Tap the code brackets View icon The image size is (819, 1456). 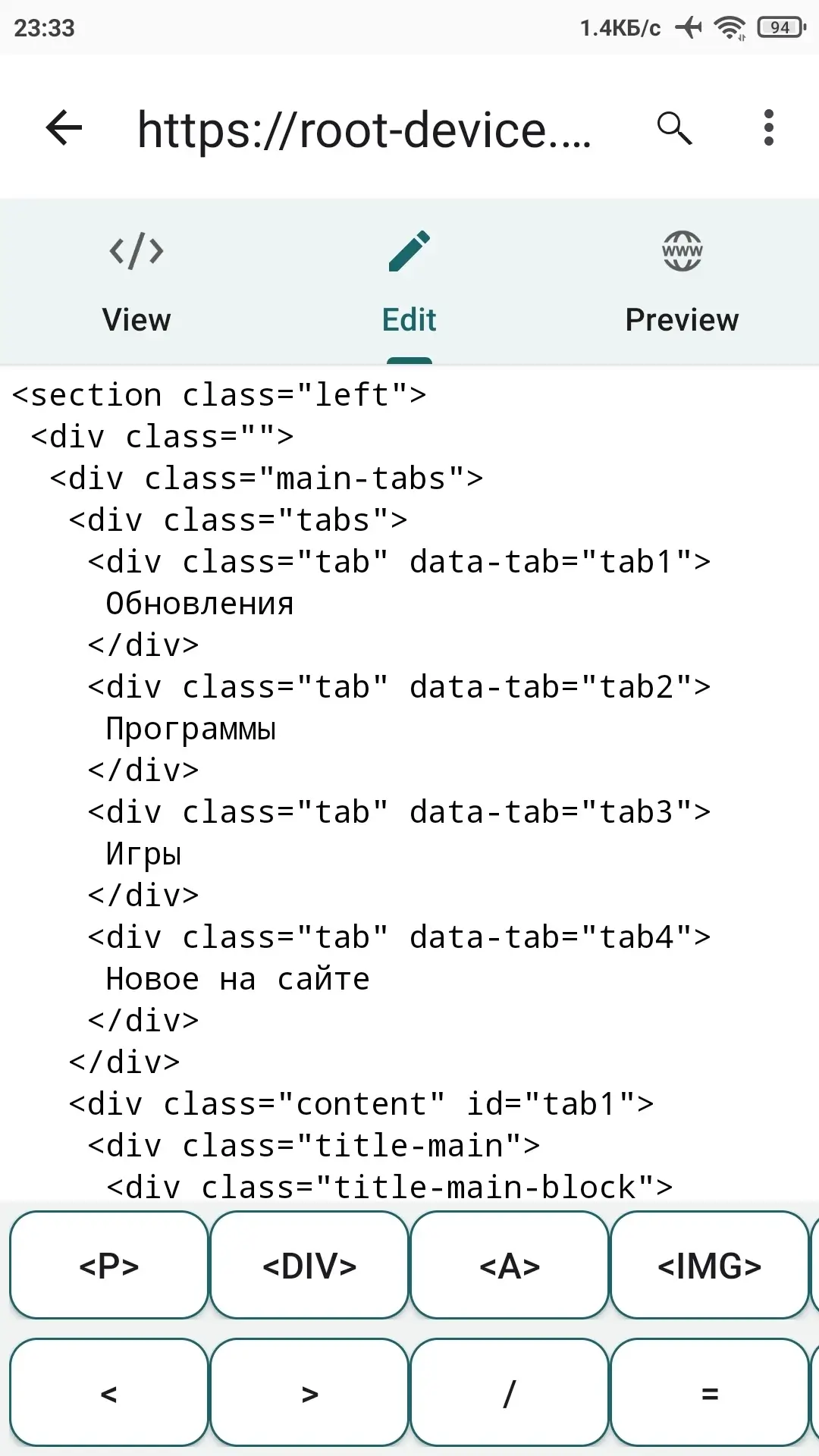(136, 251)
